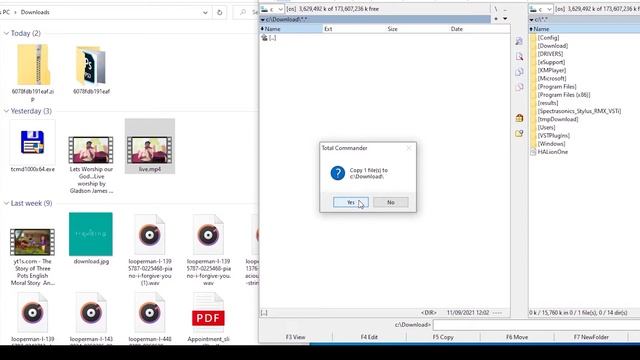Viewport: 640px width, 360px height.
Task: Select the 6078fdb191eaf folder icon
Action: (91, 65)
